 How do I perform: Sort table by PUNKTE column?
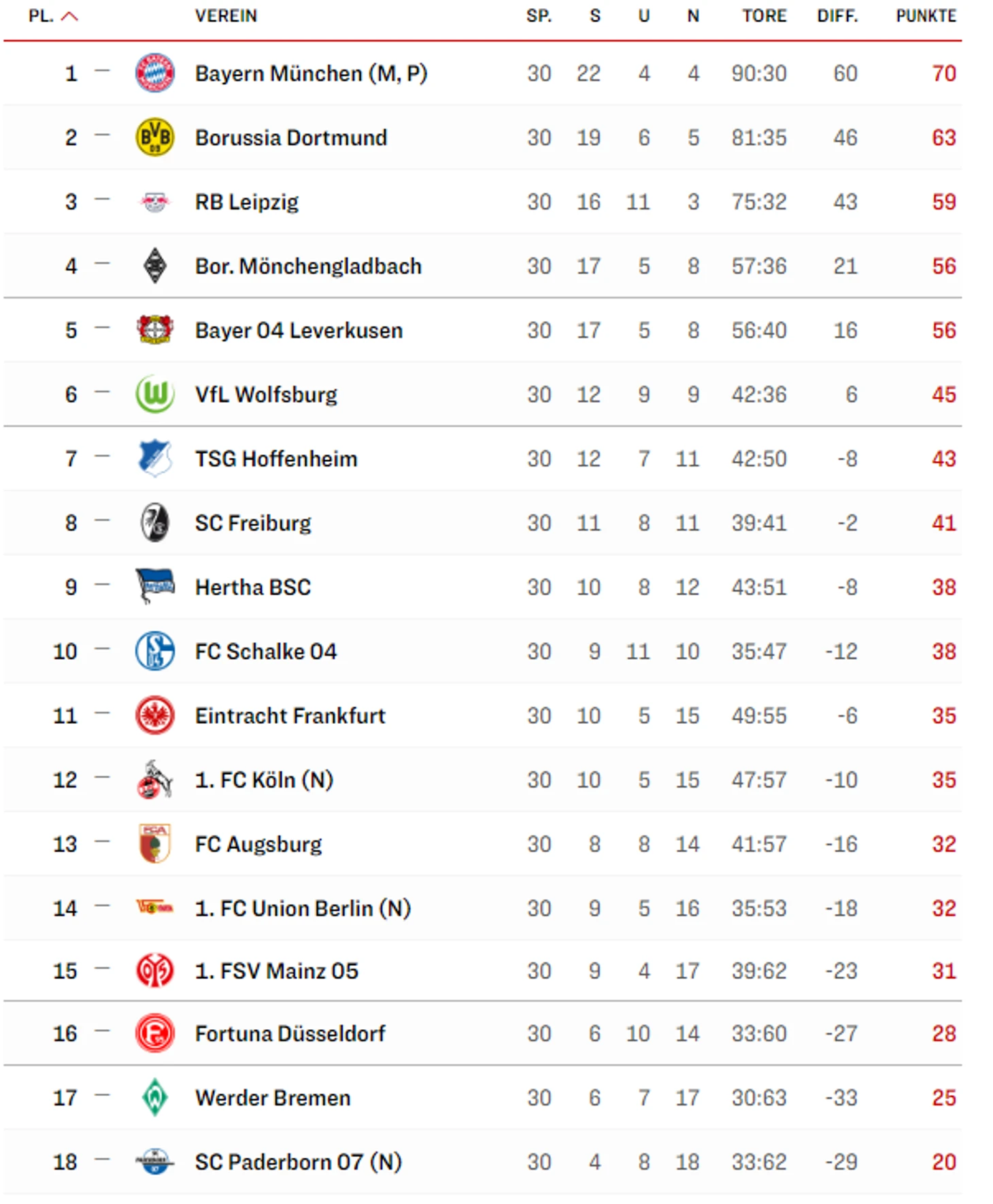click(926, 16)
